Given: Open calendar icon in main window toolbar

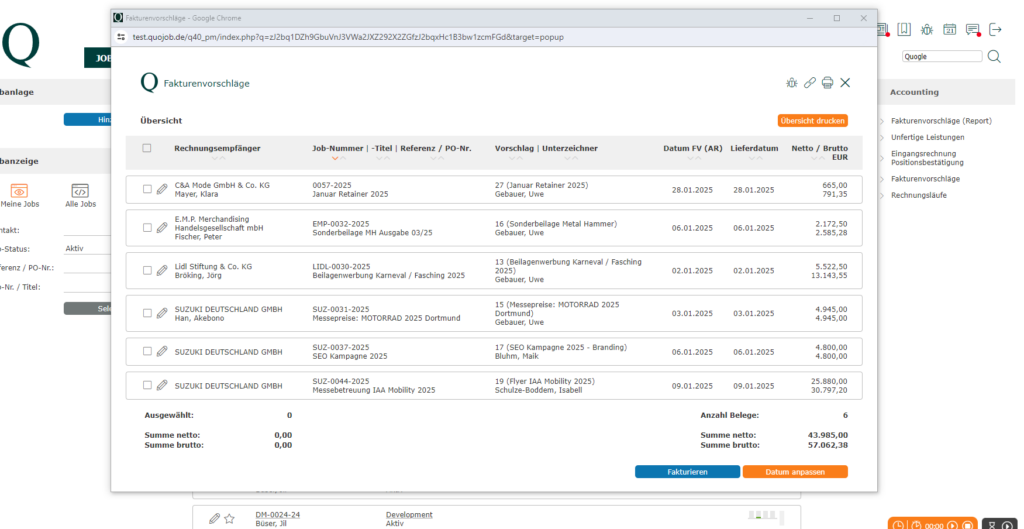Looking at the screenshot, I should point(950,29).
